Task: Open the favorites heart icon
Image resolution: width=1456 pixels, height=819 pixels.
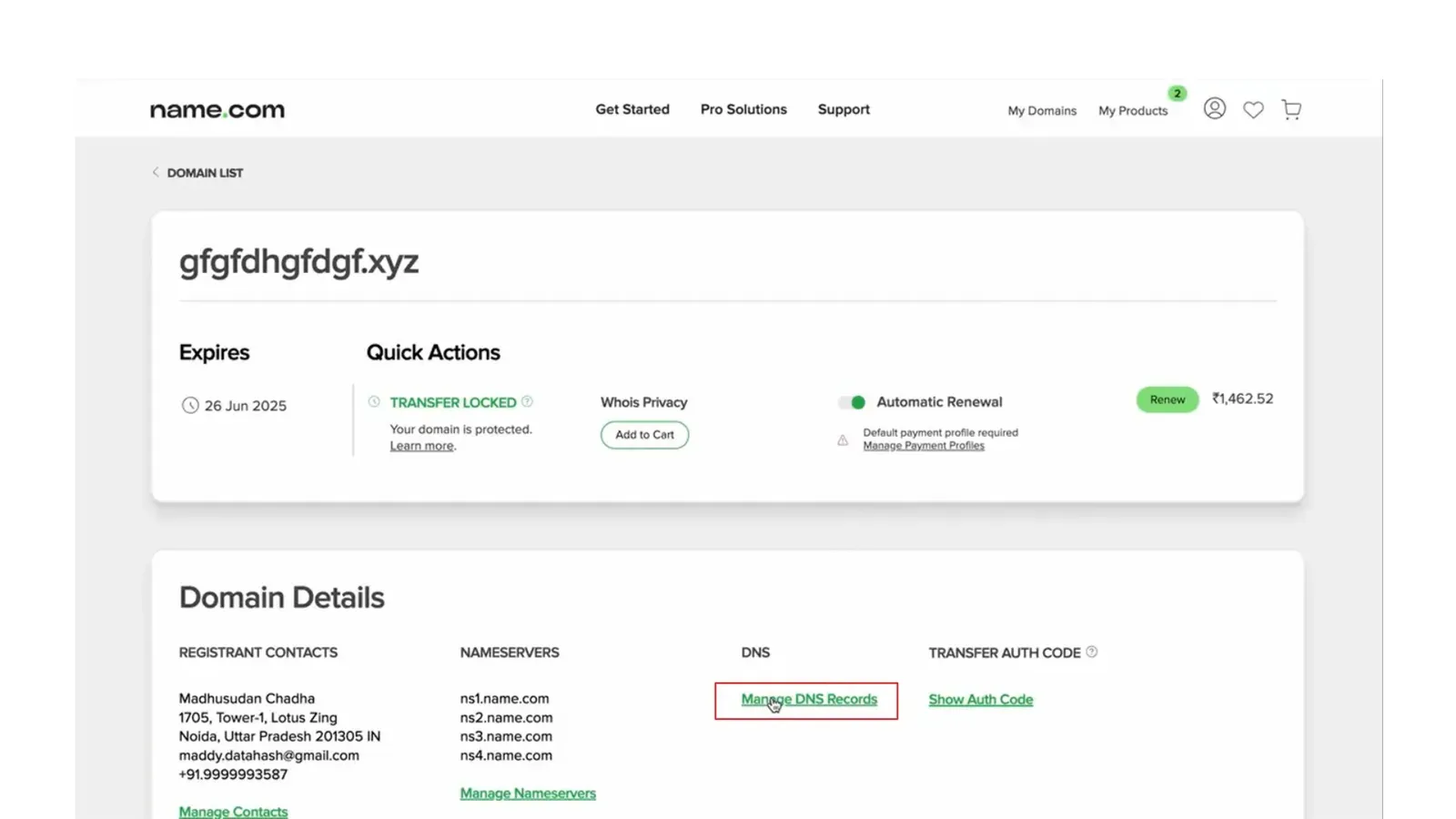Action: tap(1253, 110)
